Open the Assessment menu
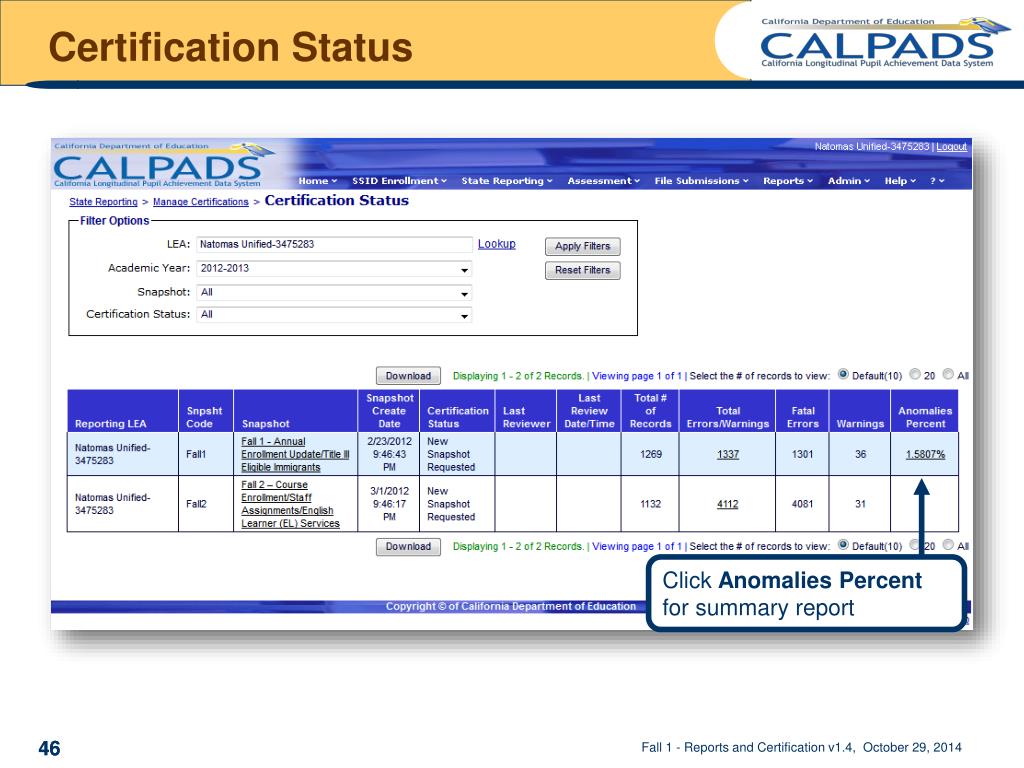Viewport: 1024px width, 768px height. (603, 181)
